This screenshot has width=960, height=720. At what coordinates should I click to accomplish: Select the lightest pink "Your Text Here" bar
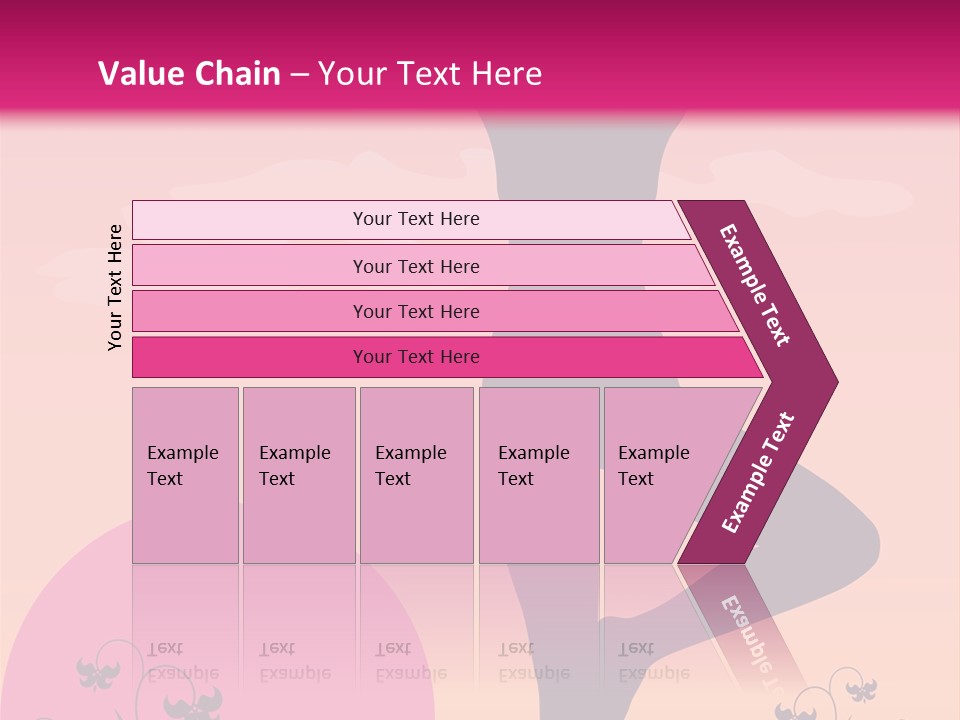pyautogui.click(x=416, y=219)
